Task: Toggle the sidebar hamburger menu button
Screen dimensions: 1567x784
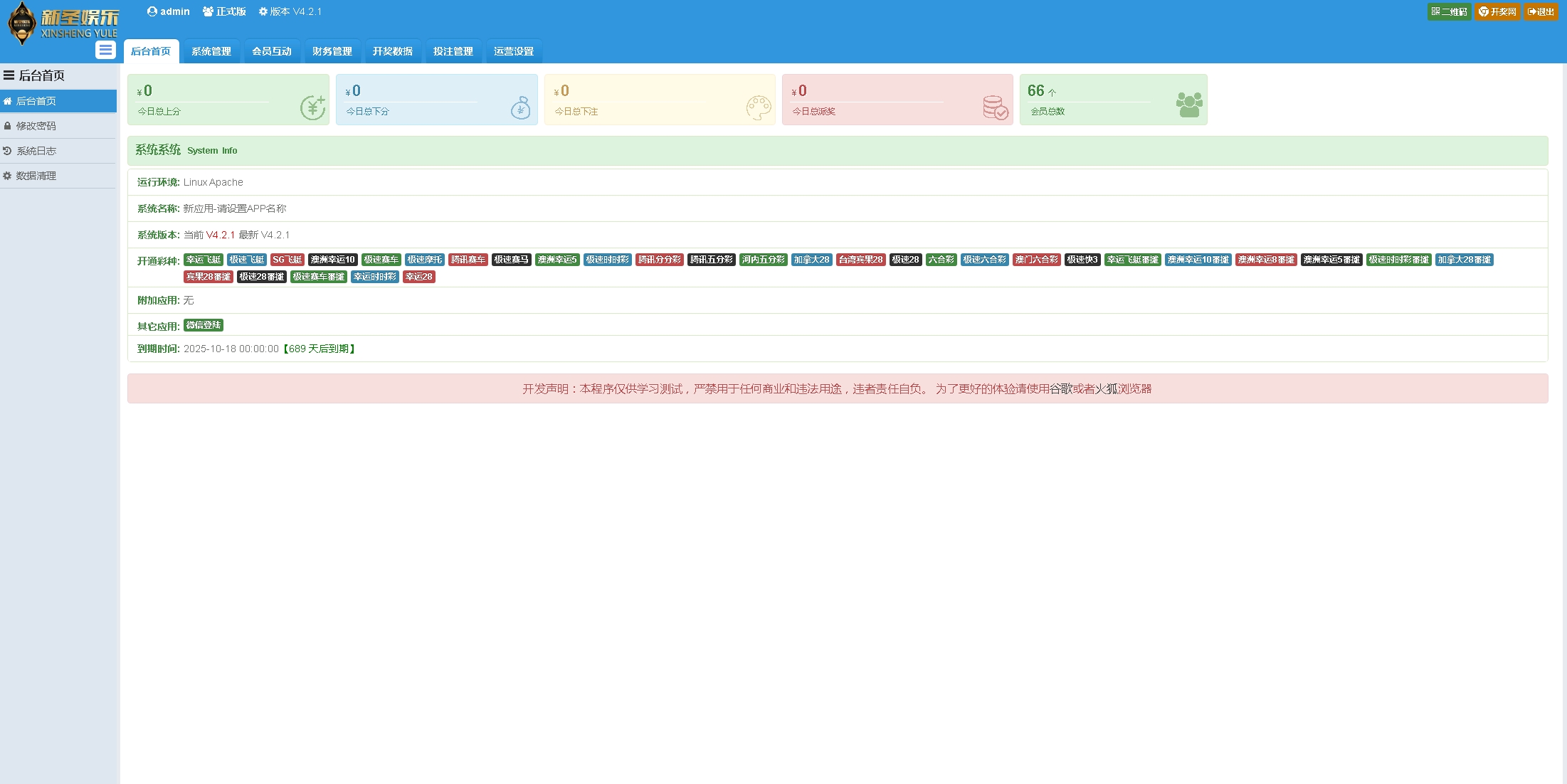Action: click(x=105, y=50)
